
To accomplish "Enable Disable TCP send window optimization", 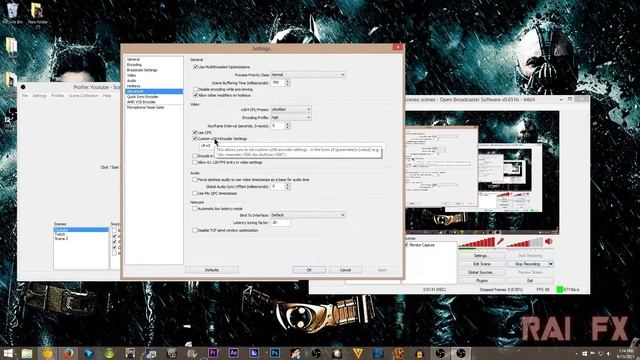I will pyautogui.click(x=195, y=231).
